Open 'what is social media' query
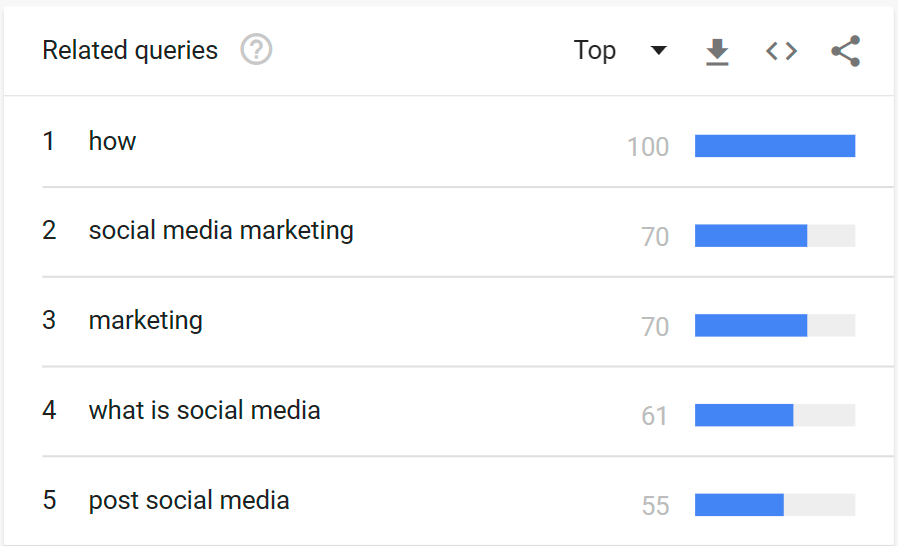898x546 pixels. tap(204, 411)
